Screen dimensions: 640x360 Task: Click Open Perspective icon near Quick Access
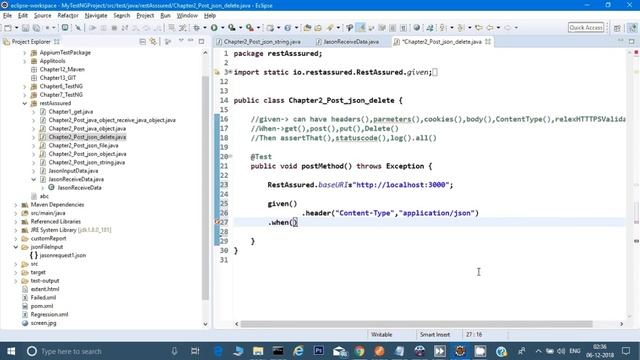pyautogui.click(x=617, y=28)
